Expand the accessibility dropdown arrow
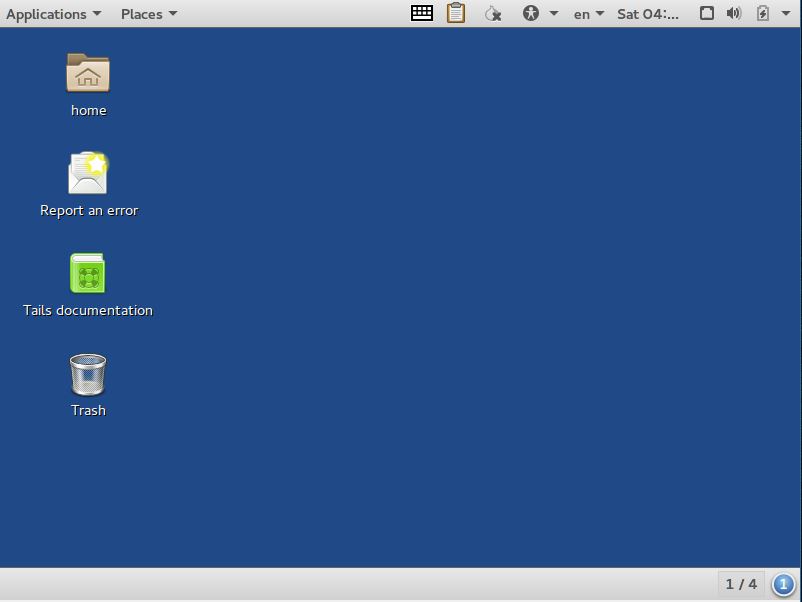The image size is (802, 602). click(x=554, y=13)
